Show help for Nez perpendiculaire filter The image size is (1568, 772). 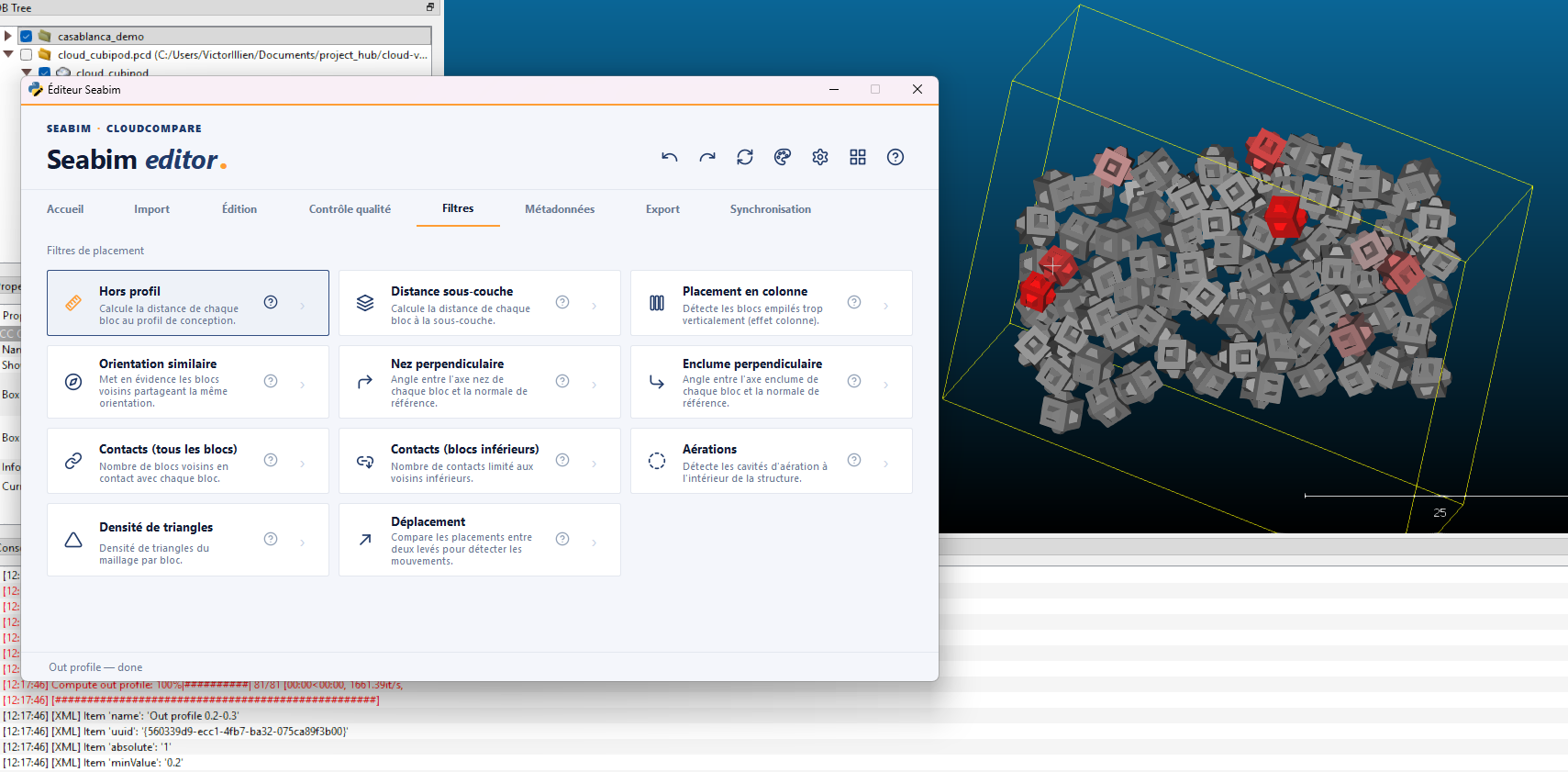[x=562, y=381]
